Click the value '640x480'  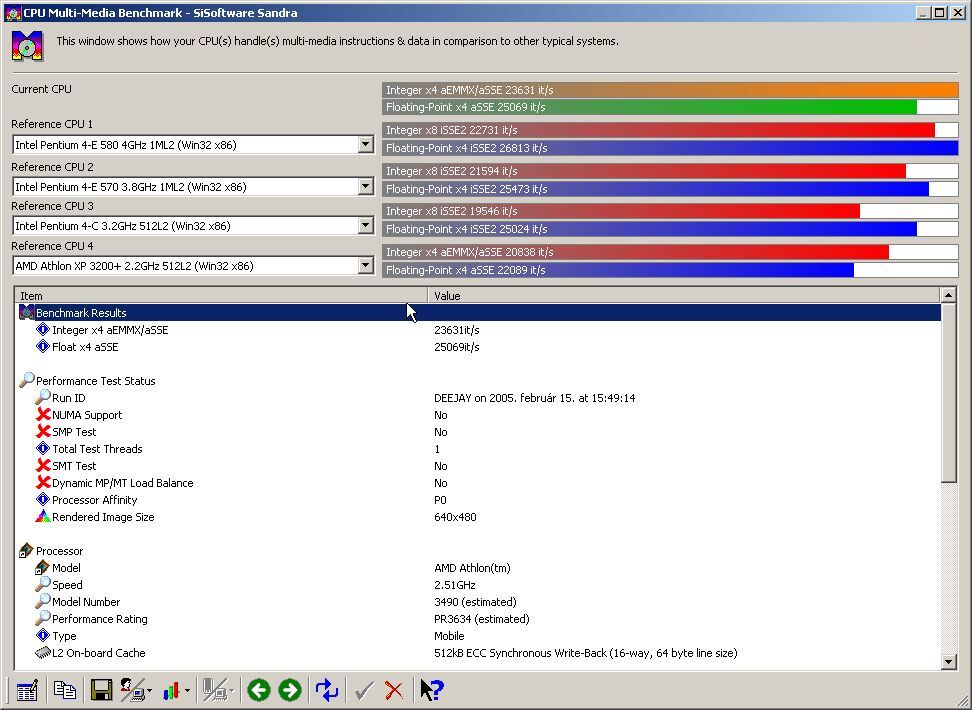(x=455, y=517)
